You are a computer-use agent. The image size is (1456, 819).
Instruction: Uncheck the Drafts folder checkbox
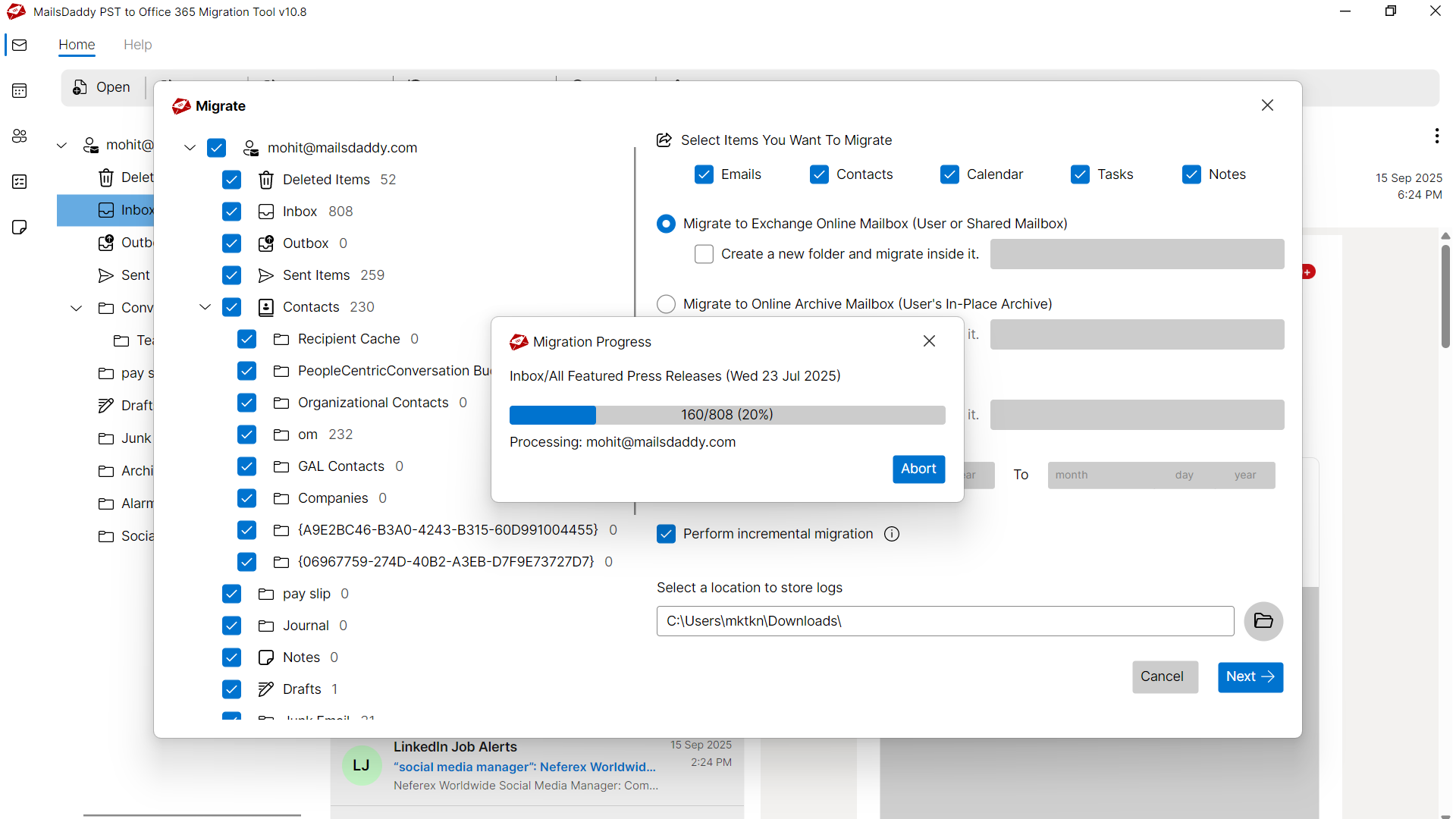(231, 689)
